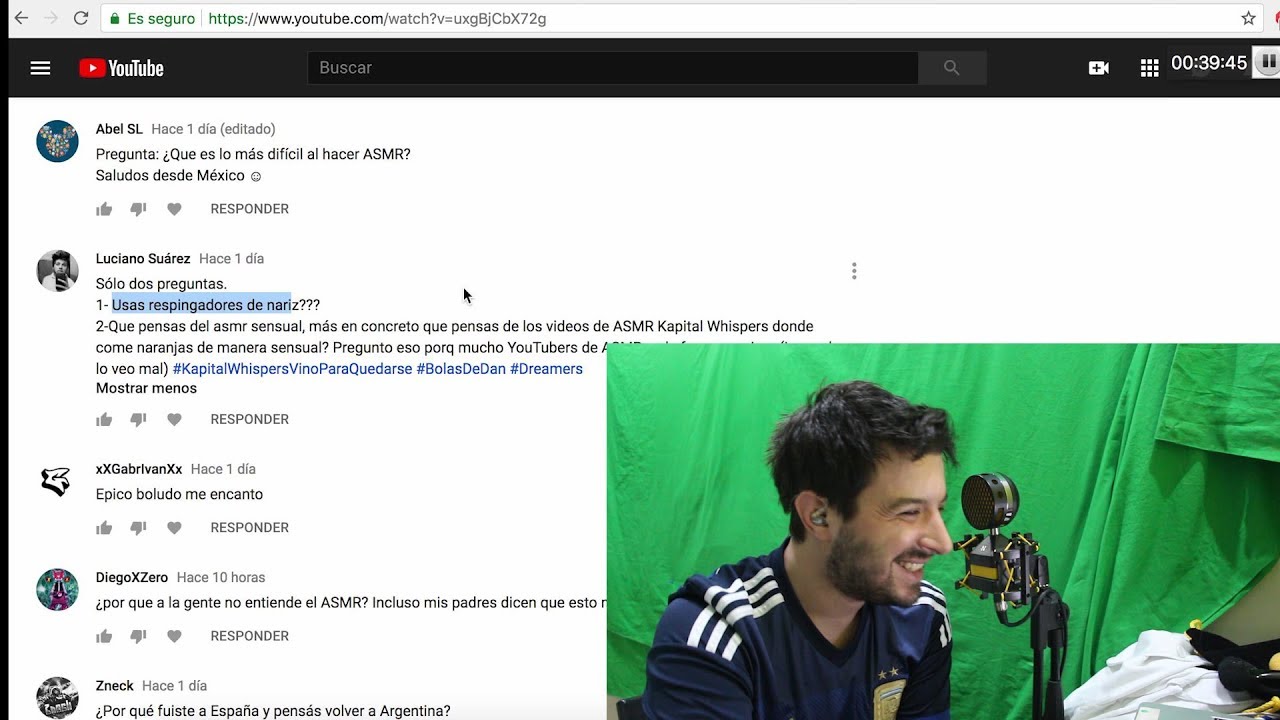The image size is (1280, 720).
Task: Dislike xXGabrIvanXx's comment
Action: click(x=139, y=528)
